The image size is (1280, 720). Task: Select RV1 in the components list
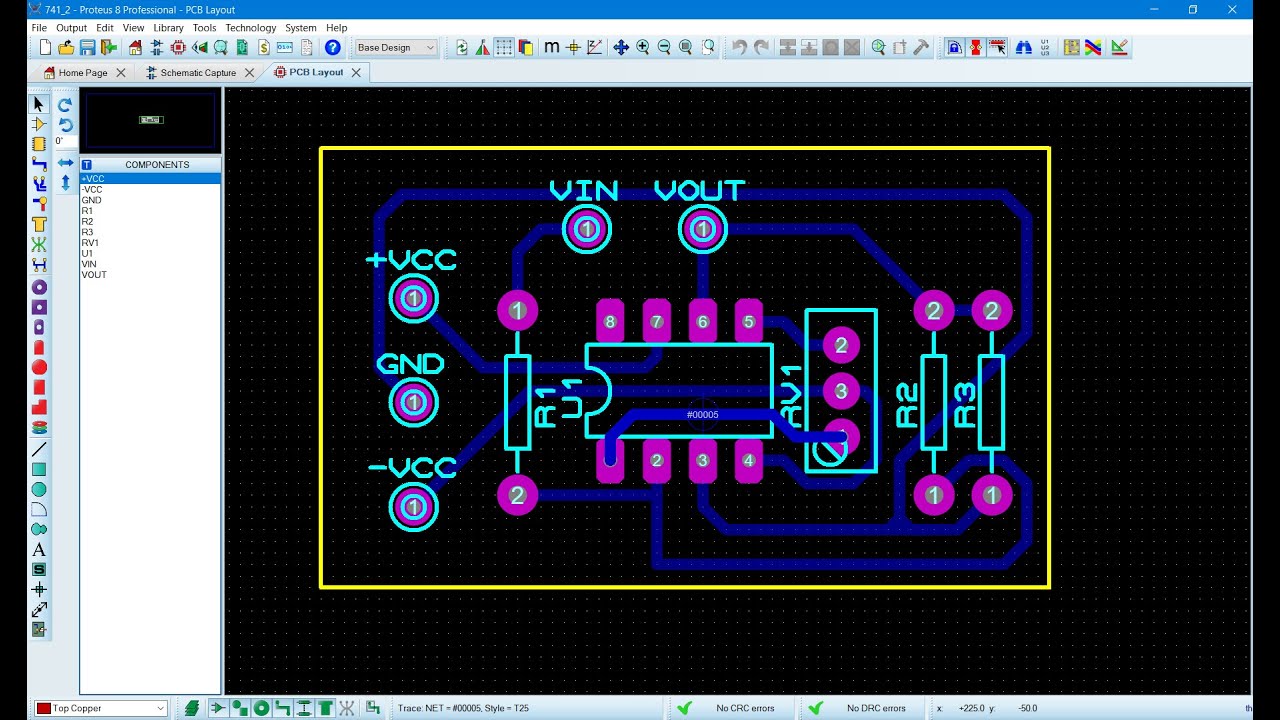pyautogui.click(x=150, y=243)
